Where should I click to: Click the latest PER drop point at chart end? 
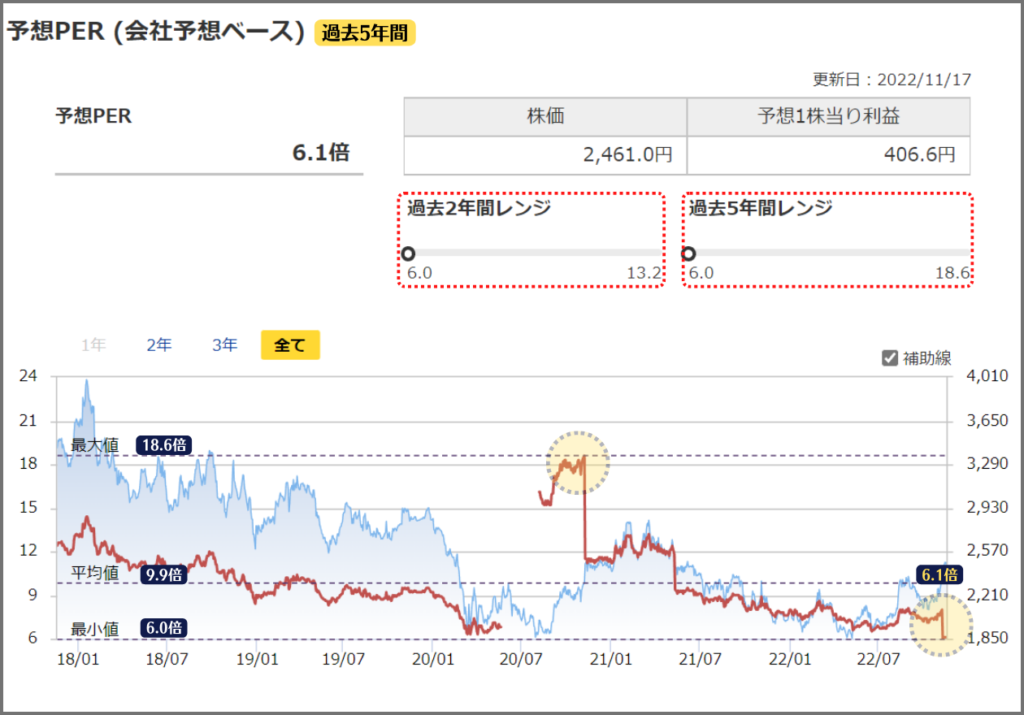(944, 637)
